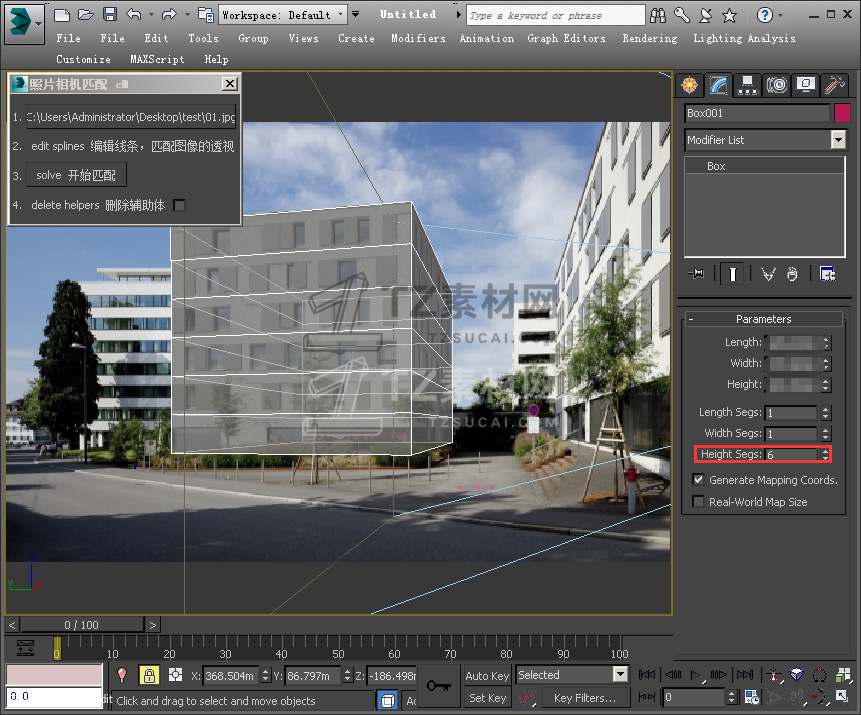The height and width of the screenshot is (715, 861).
Task: Toggle the Selection Lock padlock icon
Action: pos(149,675)
